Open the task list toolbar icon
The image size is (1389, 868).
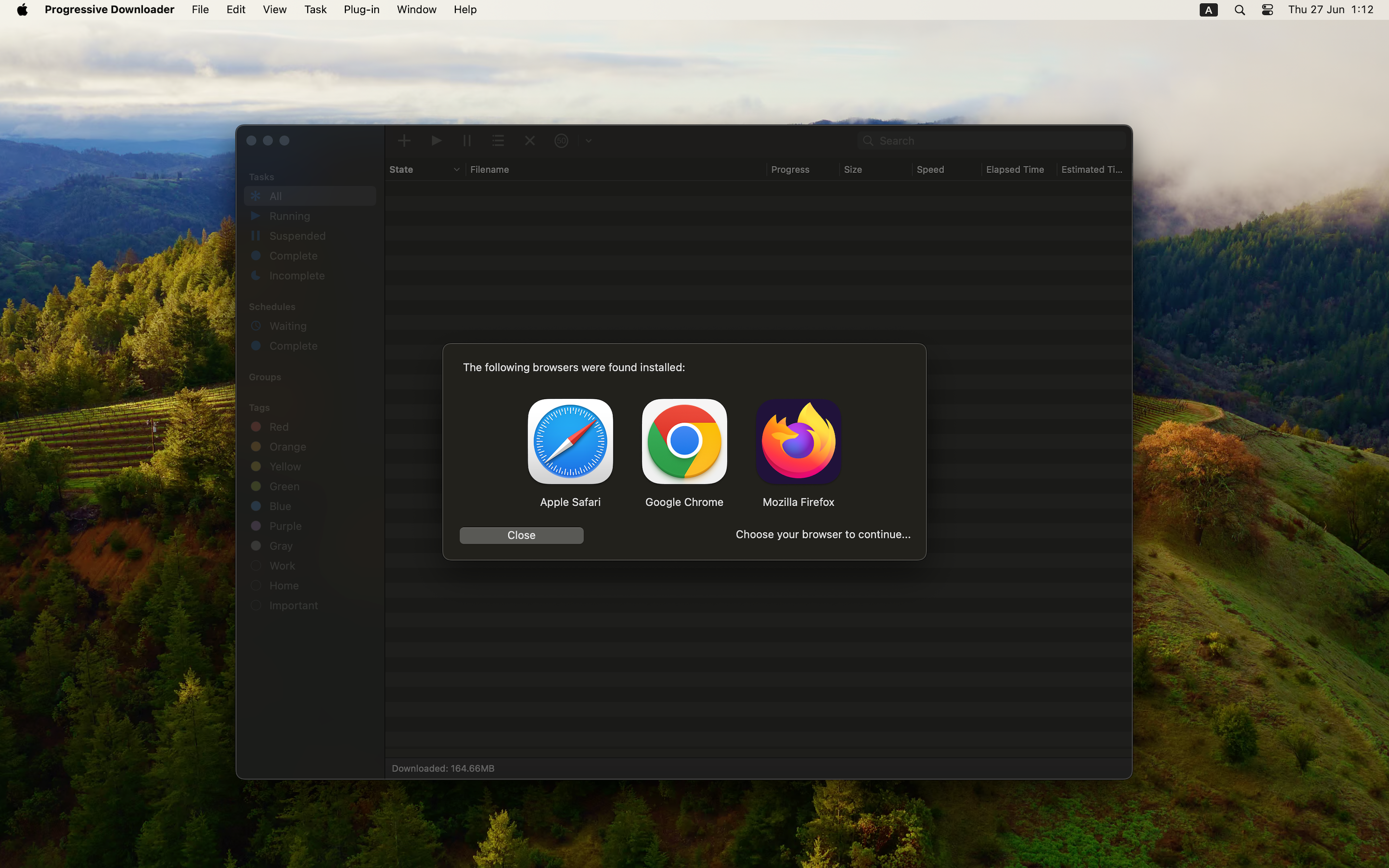(498, 141)
